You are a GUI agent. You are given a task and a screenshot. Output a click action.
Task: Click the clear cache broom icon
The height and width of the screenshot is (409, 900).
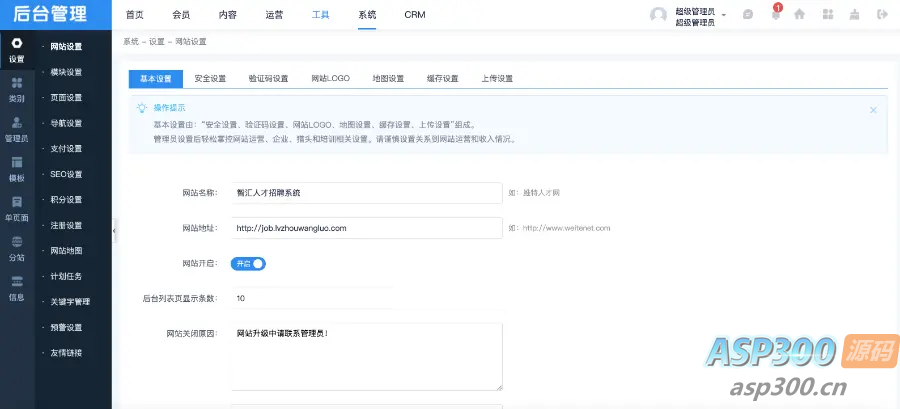click(x=854, y=15)
